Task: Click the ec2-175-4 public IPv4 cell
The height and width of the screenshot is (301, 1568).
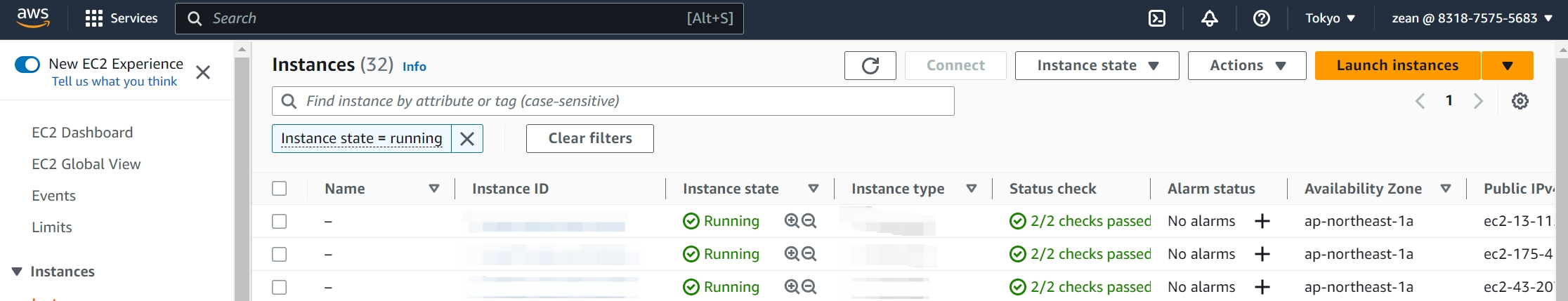Action: (1518, 254)
